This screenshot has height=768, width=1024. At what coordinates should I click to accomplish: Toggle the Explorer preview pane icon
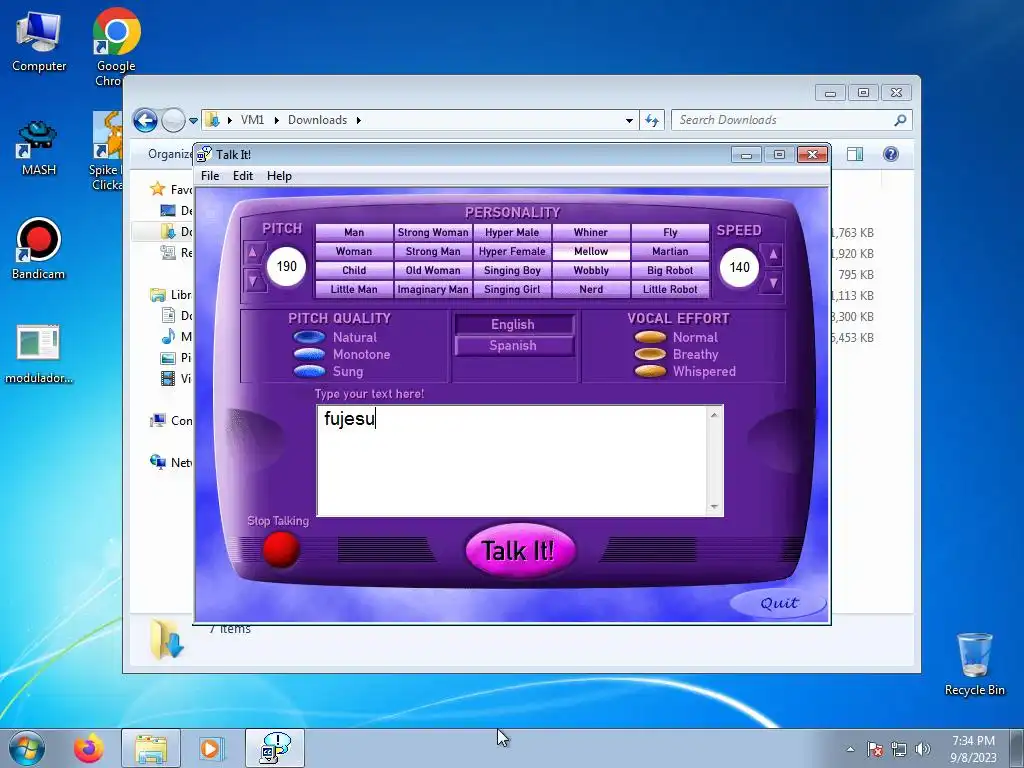point(855,154)
